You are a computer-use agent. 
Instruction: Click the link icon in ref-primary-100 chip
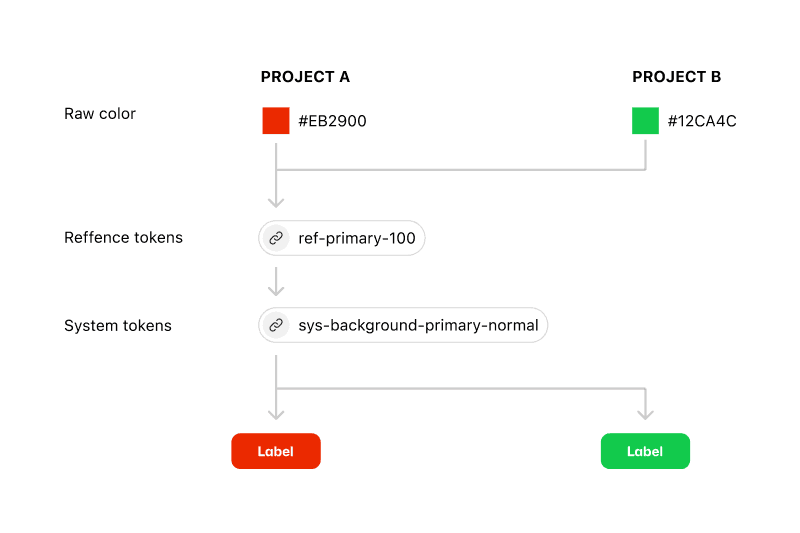(276, 238)
